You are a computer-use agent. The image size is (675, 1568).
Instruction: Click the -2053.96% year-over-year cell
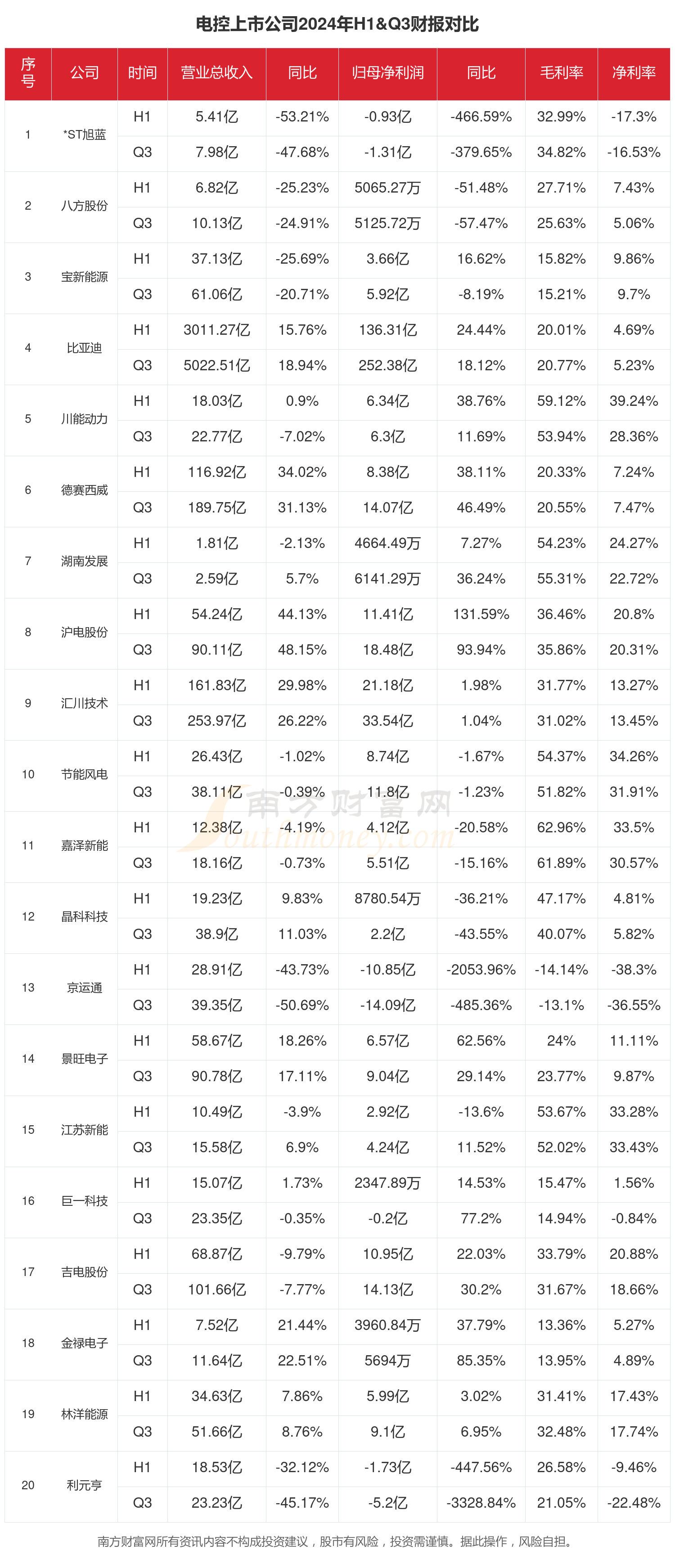pyautogui.click(x=480, y=970)
